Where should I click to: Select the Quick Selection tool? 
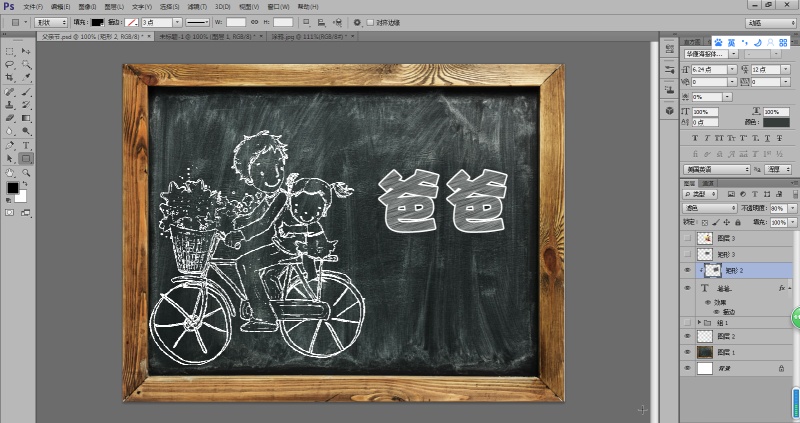pos(26,64)
